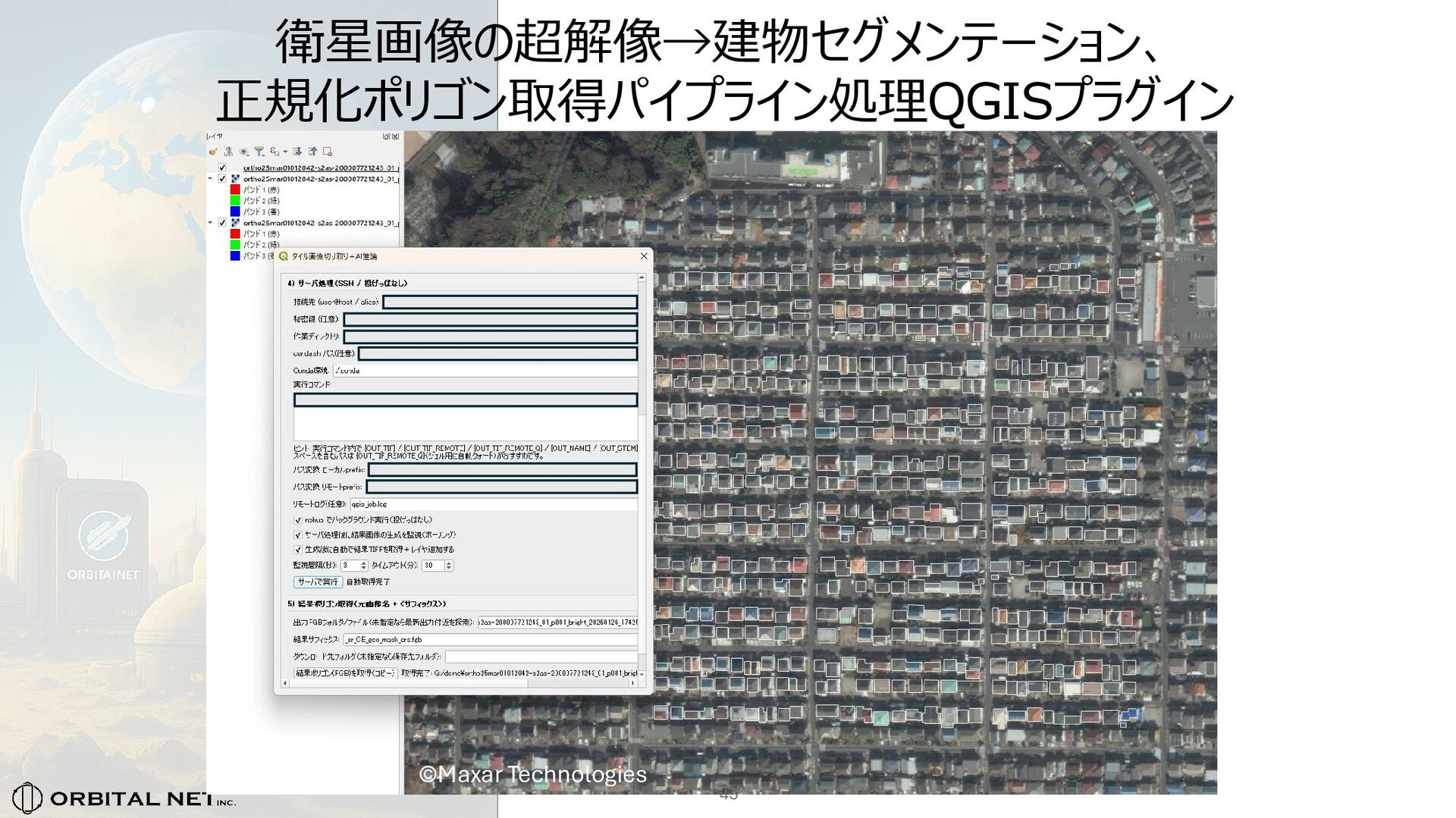1456x818 pixels.
Task: Click the 5) 結果ポリゴン取得 section heading
Action: [366, 604]
